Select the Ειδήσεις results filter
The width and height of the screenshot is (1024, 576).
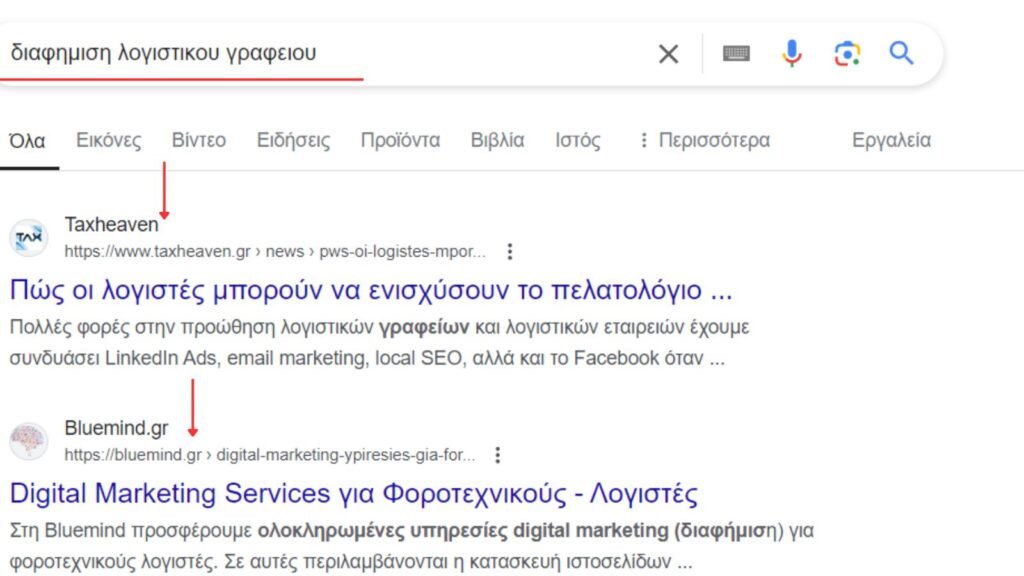[292, 140]
